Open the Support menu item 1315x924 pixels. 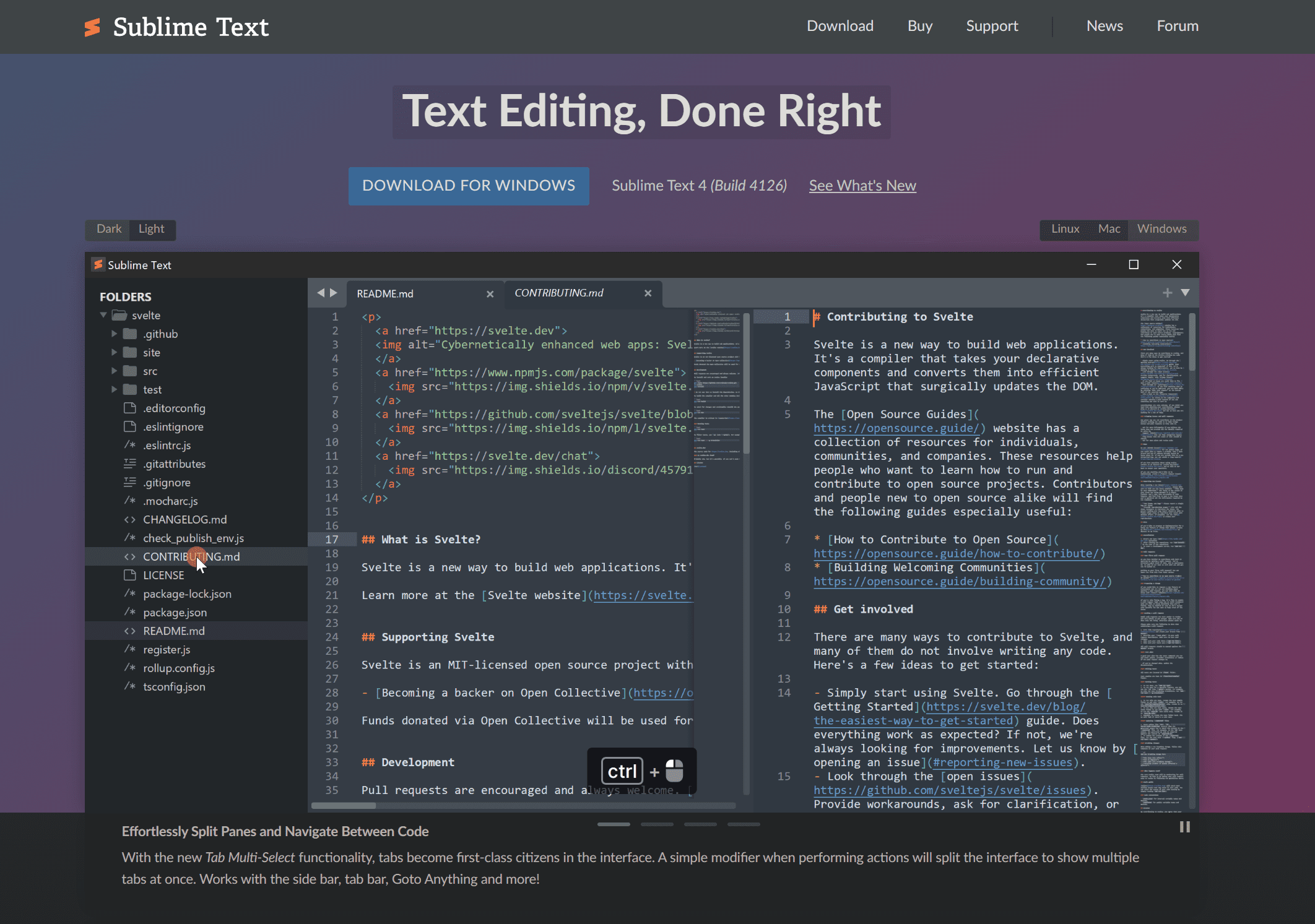click(x=992, y=26)
